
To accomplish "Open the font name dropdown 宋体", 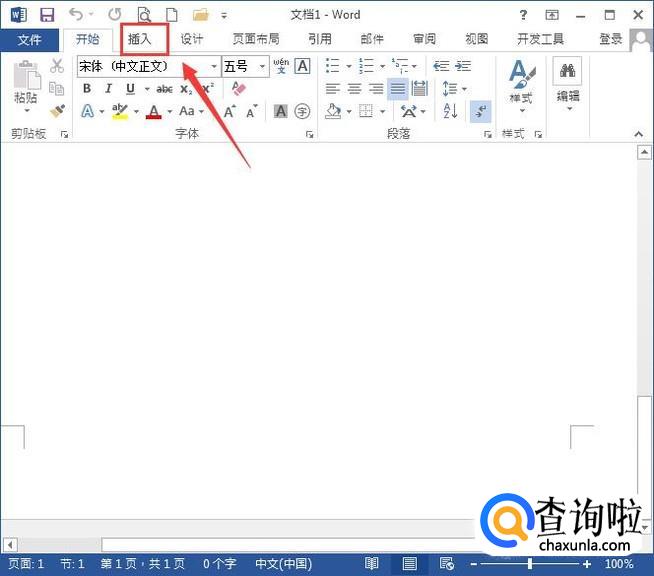I will click(214, 66).
